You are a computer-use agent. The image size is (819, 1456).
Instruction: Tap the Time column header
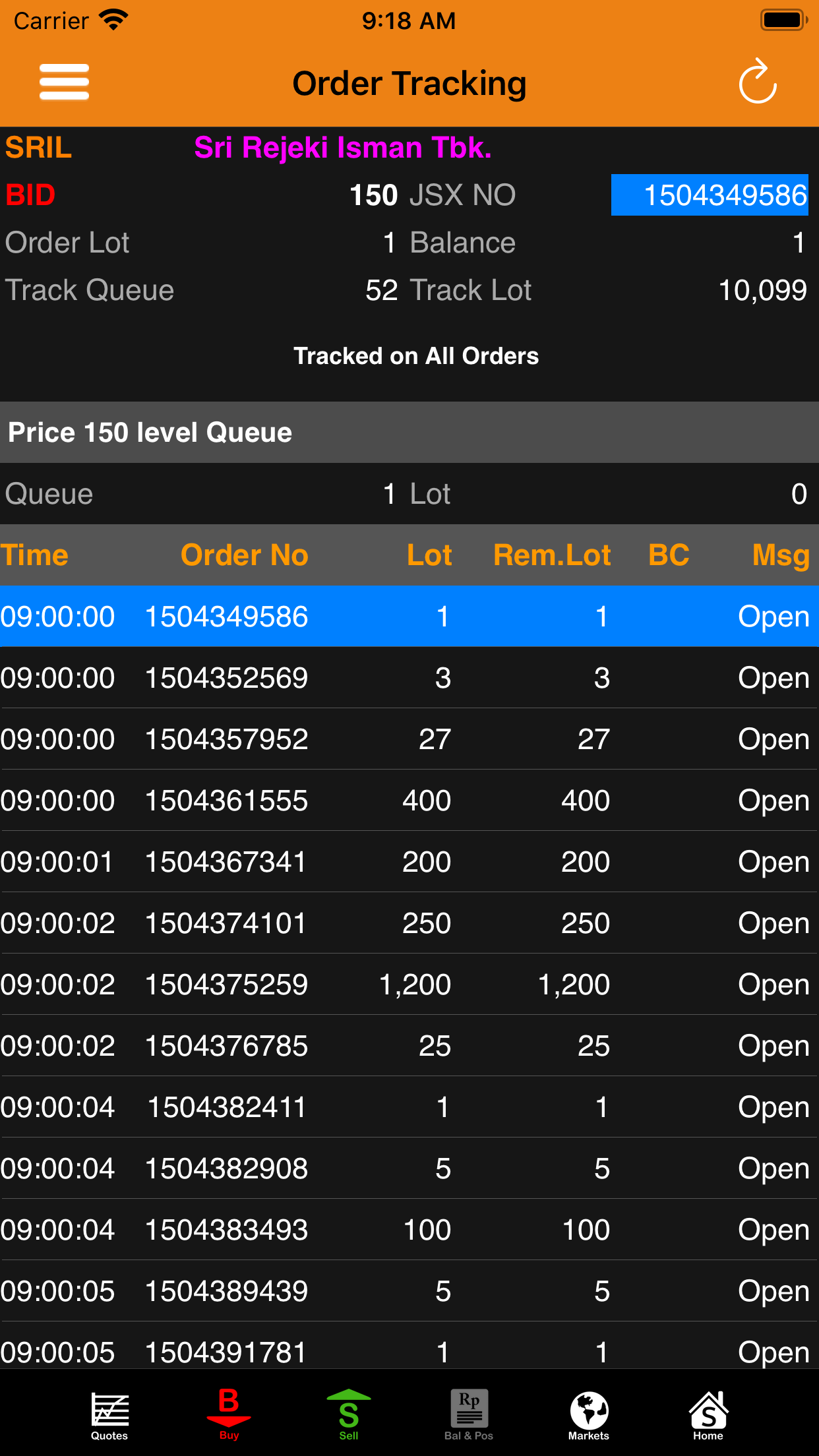point(34,555)
